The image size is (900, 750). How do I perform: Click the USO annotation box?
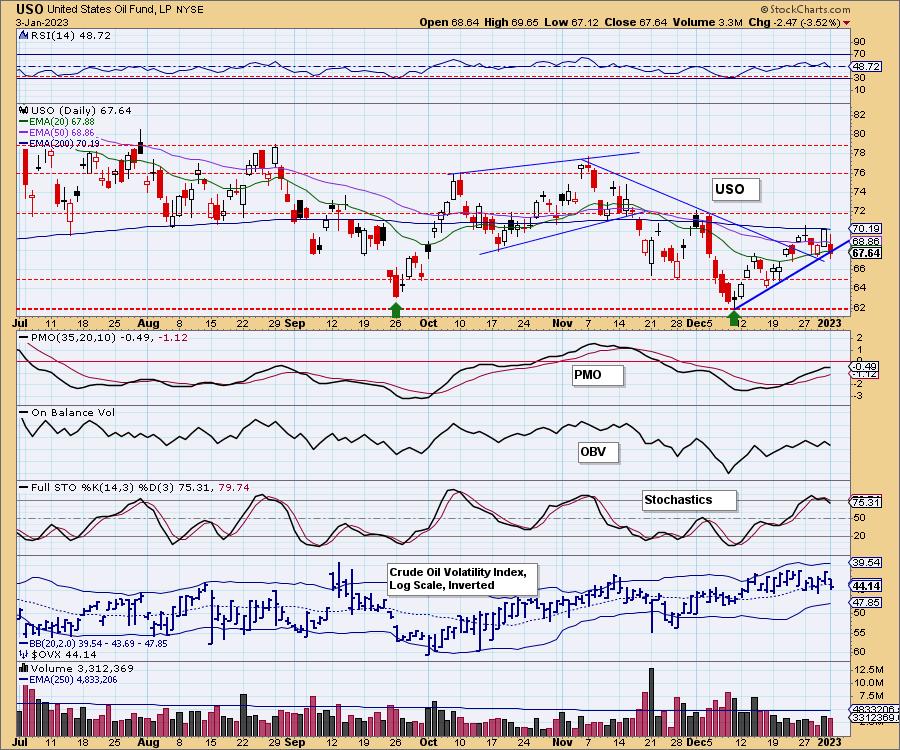tap(735, 189)
